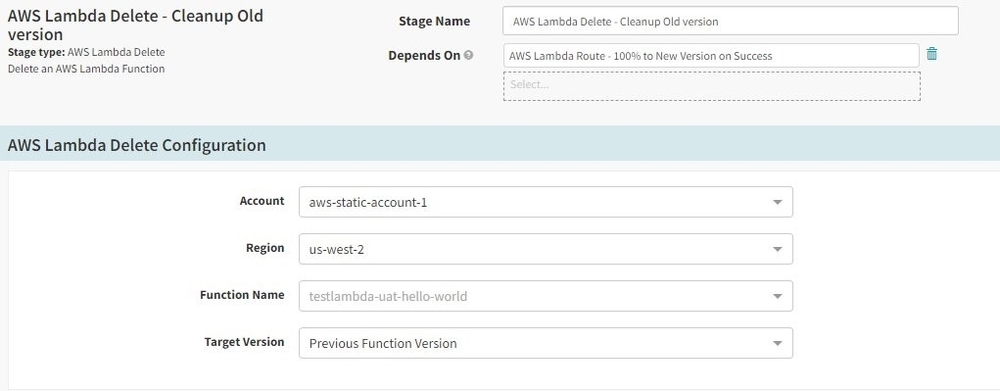Open the Depends On 'Select...' dropdown

(x=712, y=85)
